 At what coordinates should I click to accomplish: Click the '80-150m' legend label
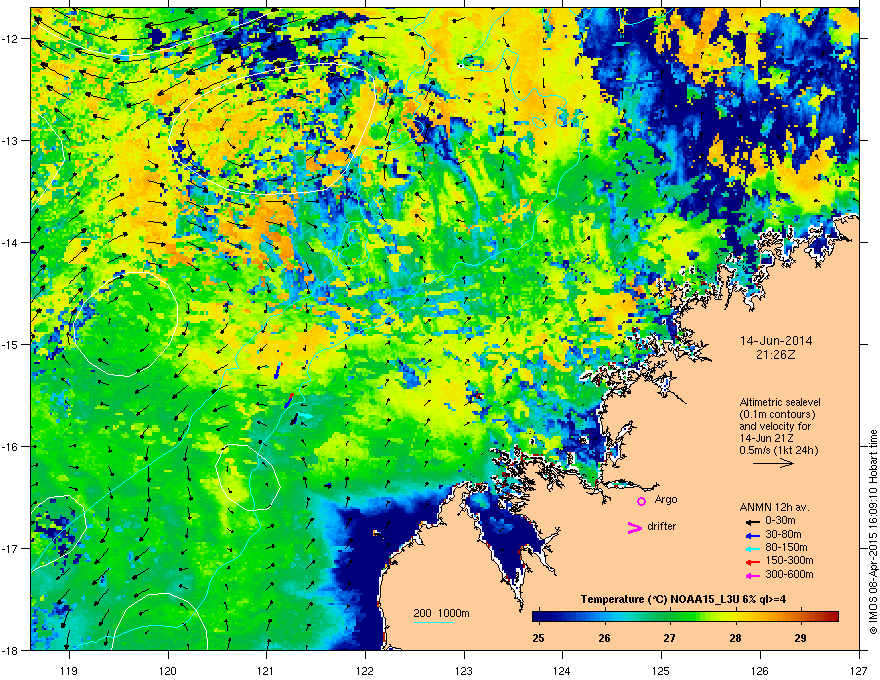(x=786, y=547)
